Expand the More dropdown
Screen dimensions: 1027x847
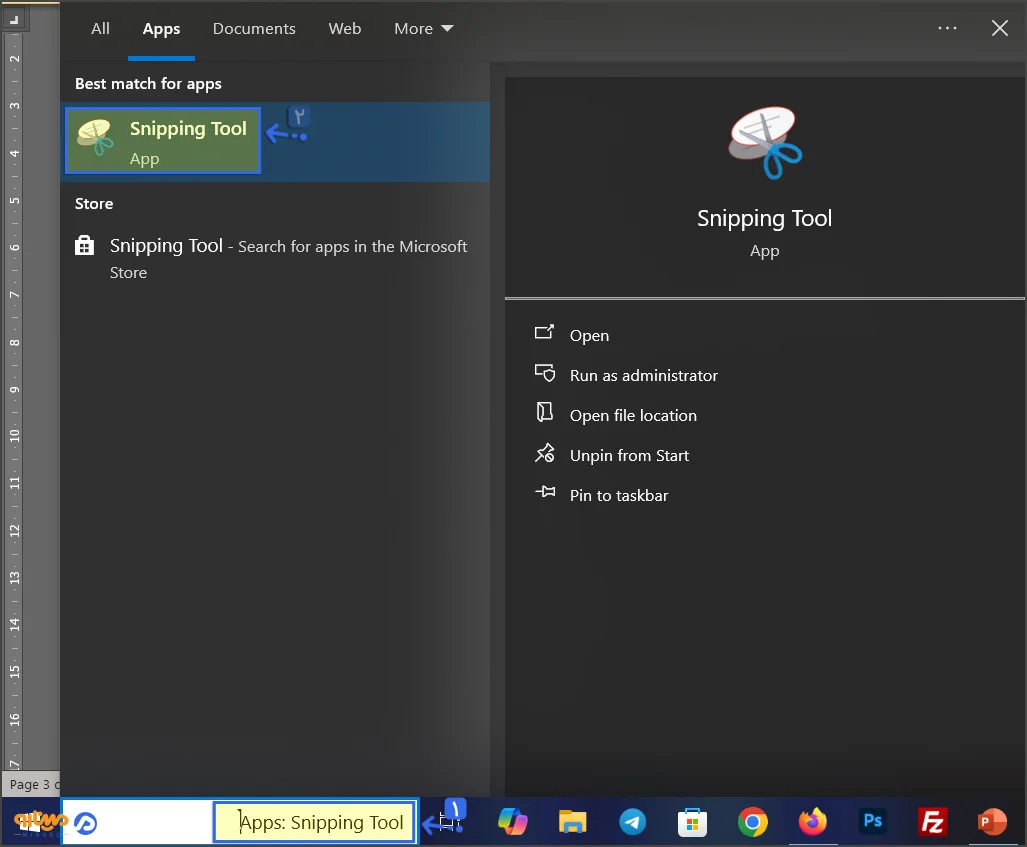click(x=423, y=29)
